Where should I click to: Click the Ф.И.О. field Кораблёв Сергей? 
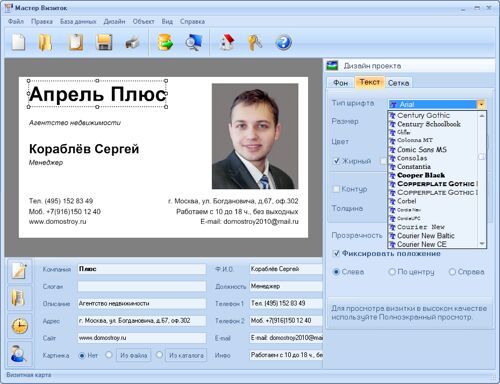(x=286, y=269)
